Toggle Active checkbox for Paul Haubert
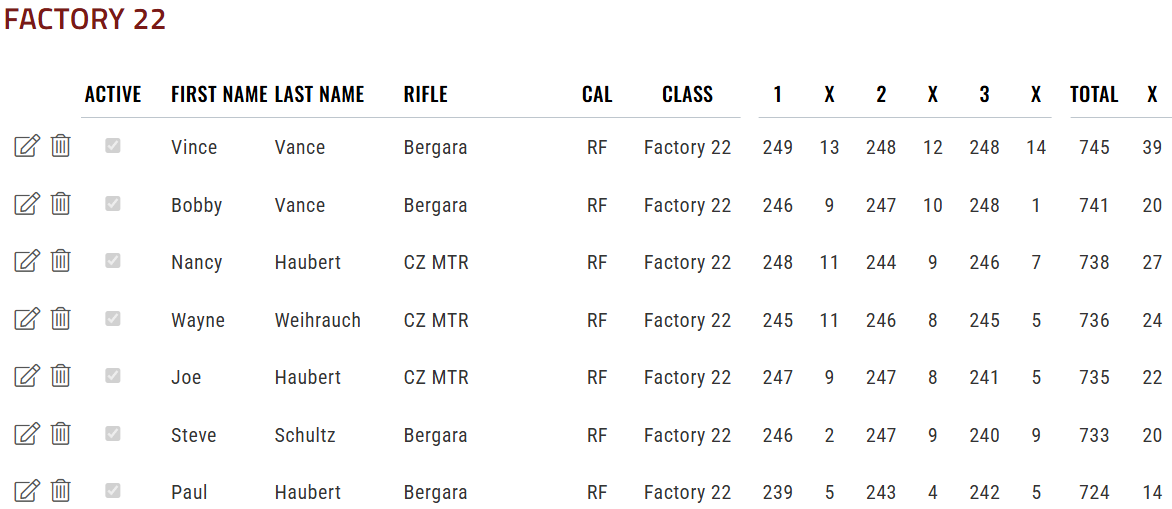 tap(113, 491)
